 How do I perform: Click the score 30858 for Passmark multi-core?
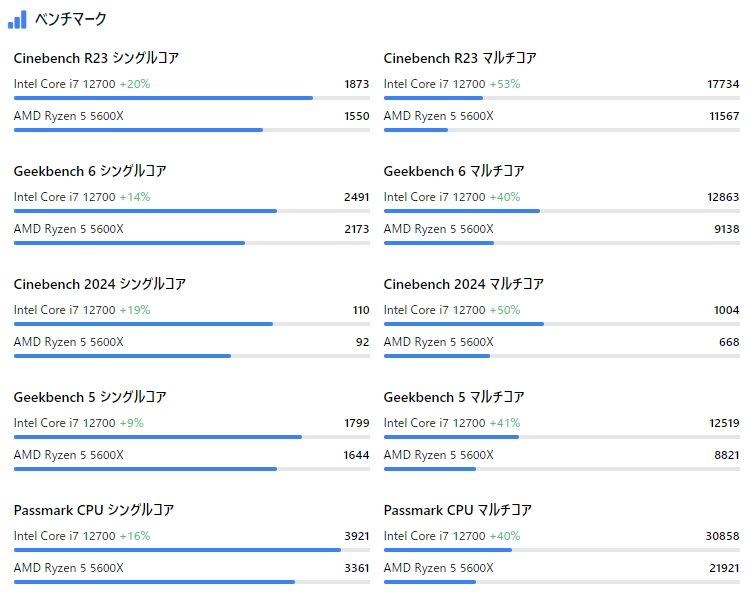point(722,536)
